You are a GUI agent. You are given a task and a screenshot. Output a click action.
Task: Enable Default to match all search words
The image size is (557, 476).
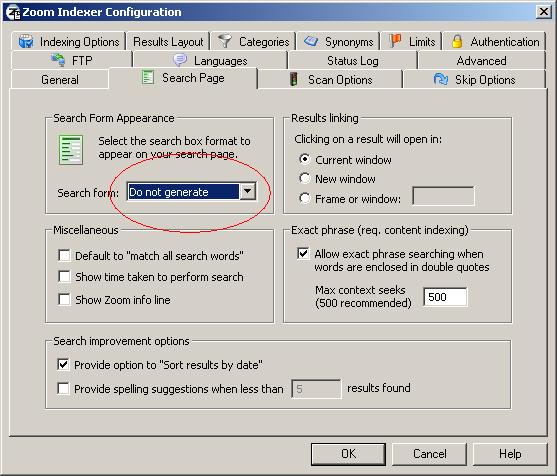pyautogui.click(x=64, y=255)
